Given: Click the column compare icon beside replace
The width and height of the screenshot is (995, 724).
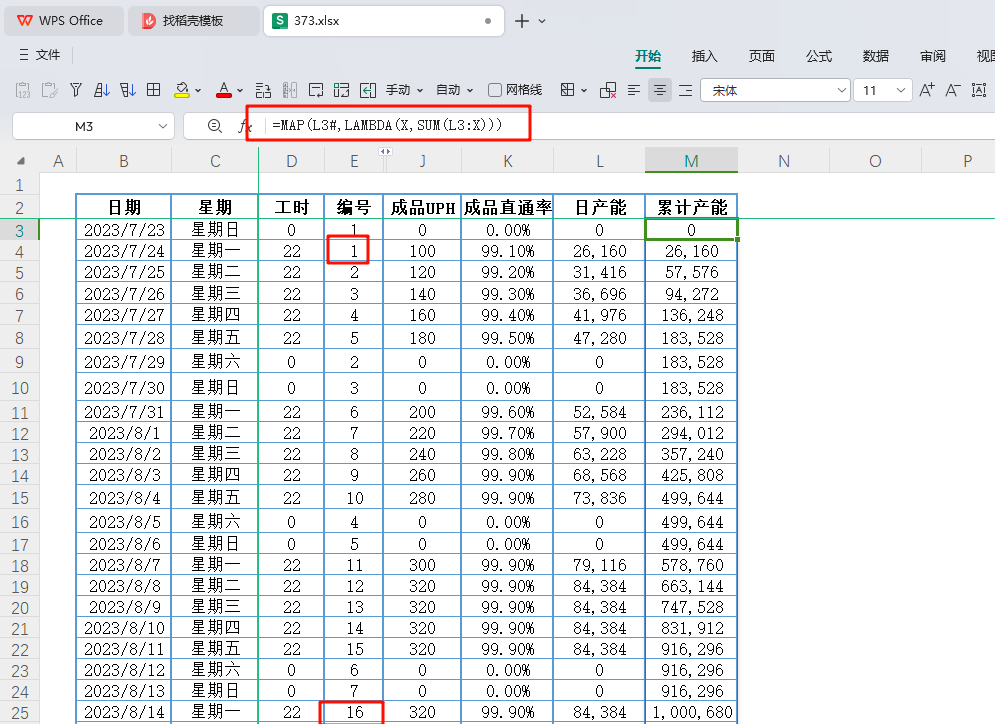Looking at the screenshot, I should [290, 90].
